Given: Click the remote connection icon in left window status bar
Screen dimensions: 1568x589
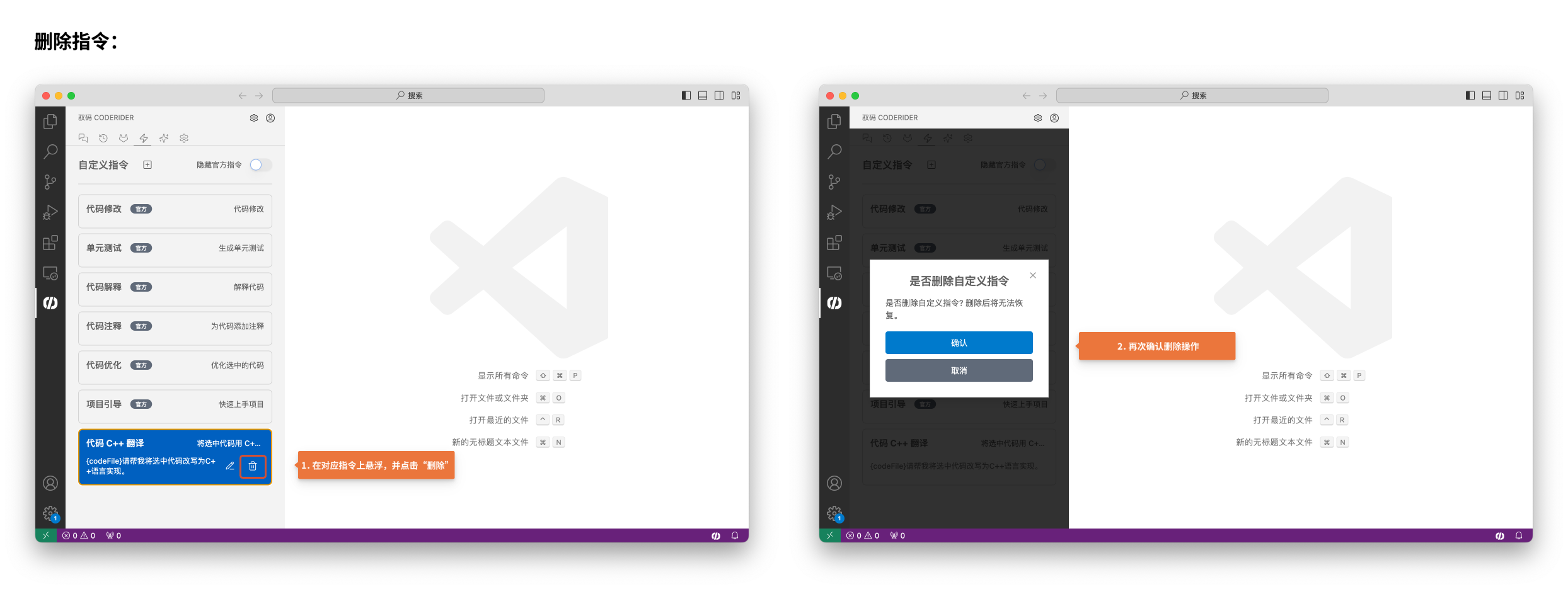Looking at the screenshot, I should (46, 535).
